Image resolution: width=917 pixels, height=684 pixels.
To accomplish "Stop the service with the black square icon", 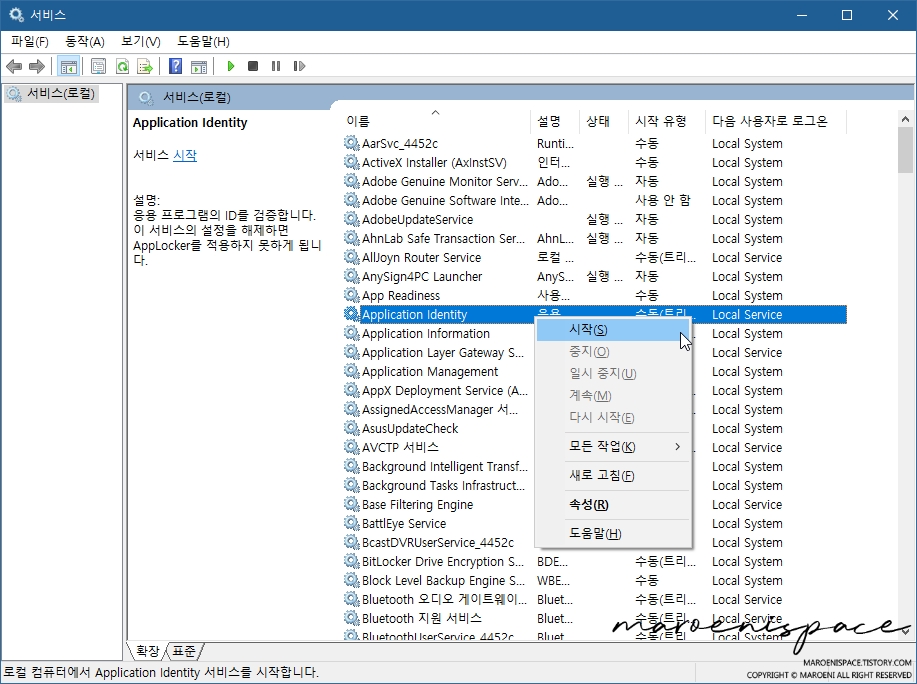I will 253,66.
